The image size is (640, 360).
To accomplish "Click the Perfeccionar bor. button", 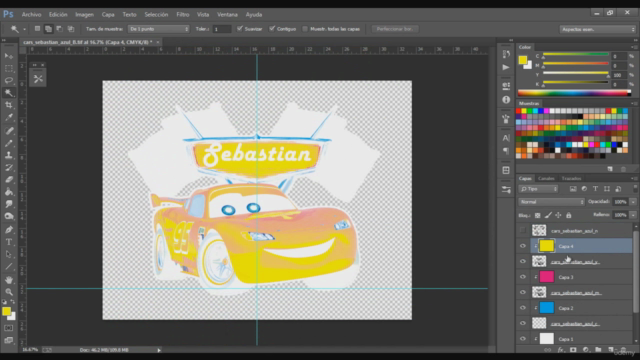I will [x=395, y=29].
